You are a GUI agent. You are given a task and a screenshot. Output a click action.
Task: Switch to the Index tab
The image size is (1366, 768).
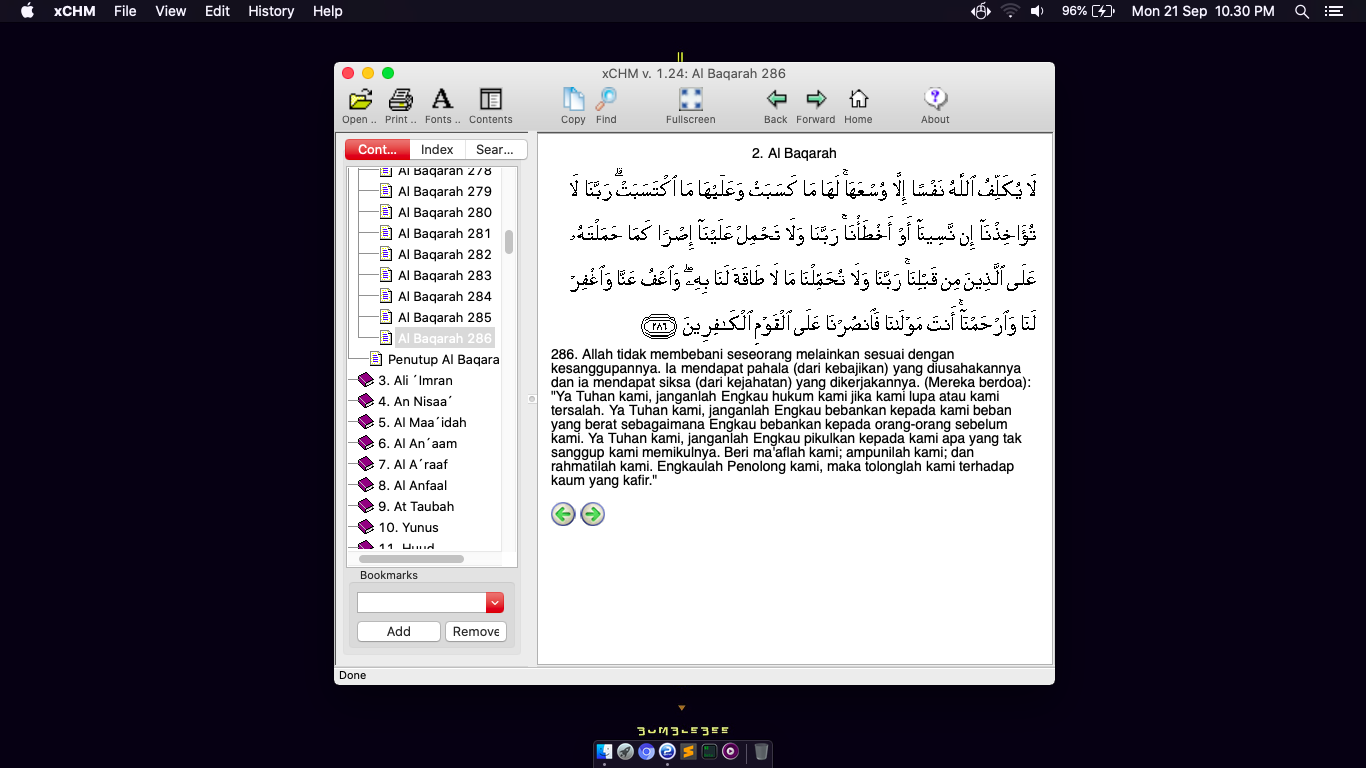(437, 149)
